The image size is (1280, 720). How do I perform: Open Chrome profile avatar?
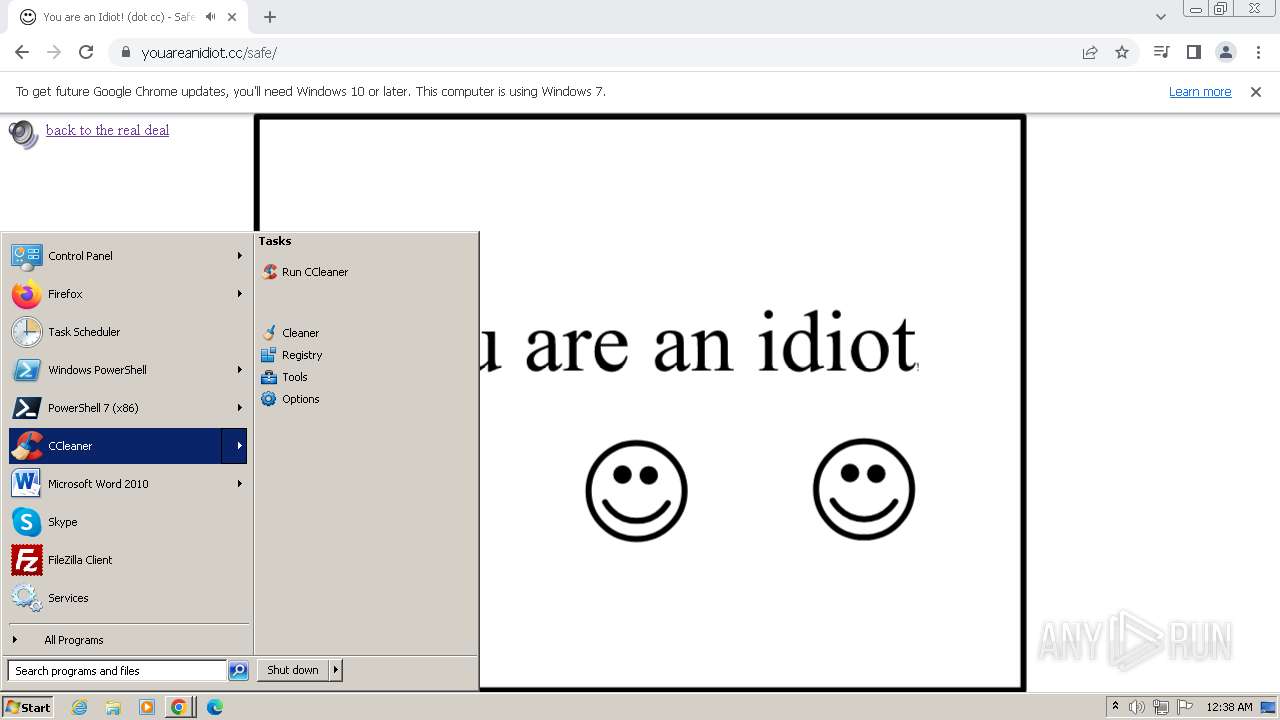[1226, 52]
